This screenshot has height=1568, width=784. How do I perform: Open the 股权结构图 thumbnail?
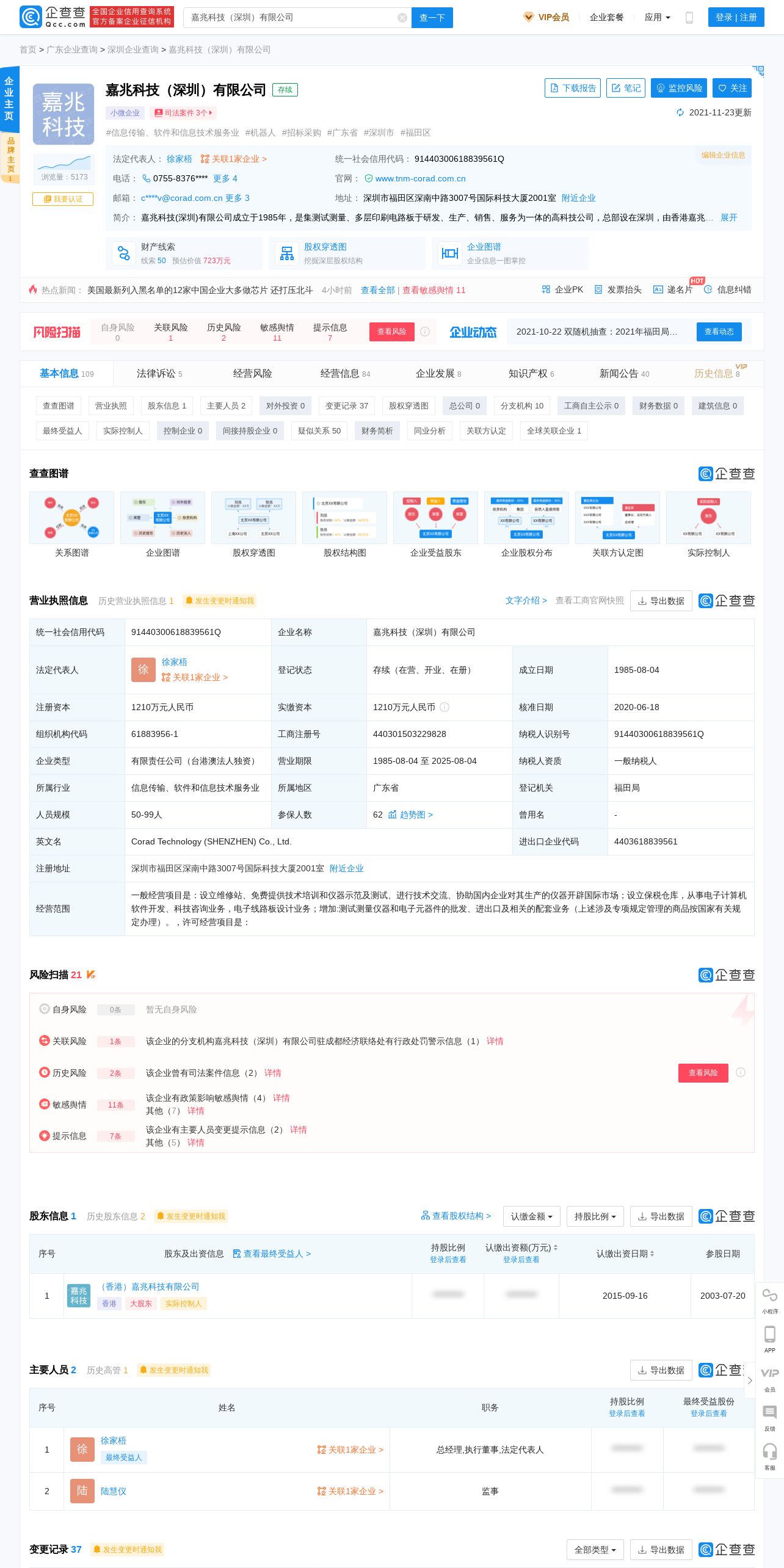coord(345,518)
